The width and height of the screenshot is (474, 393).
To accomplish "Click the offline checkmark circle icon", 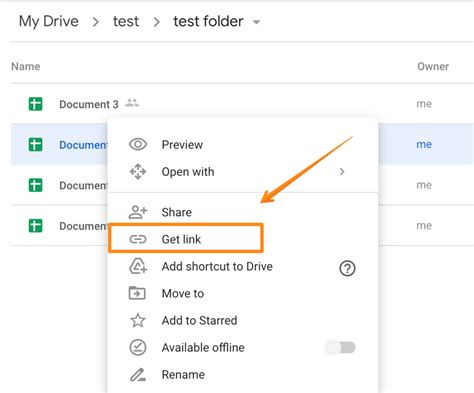I will tap(138, 347).
